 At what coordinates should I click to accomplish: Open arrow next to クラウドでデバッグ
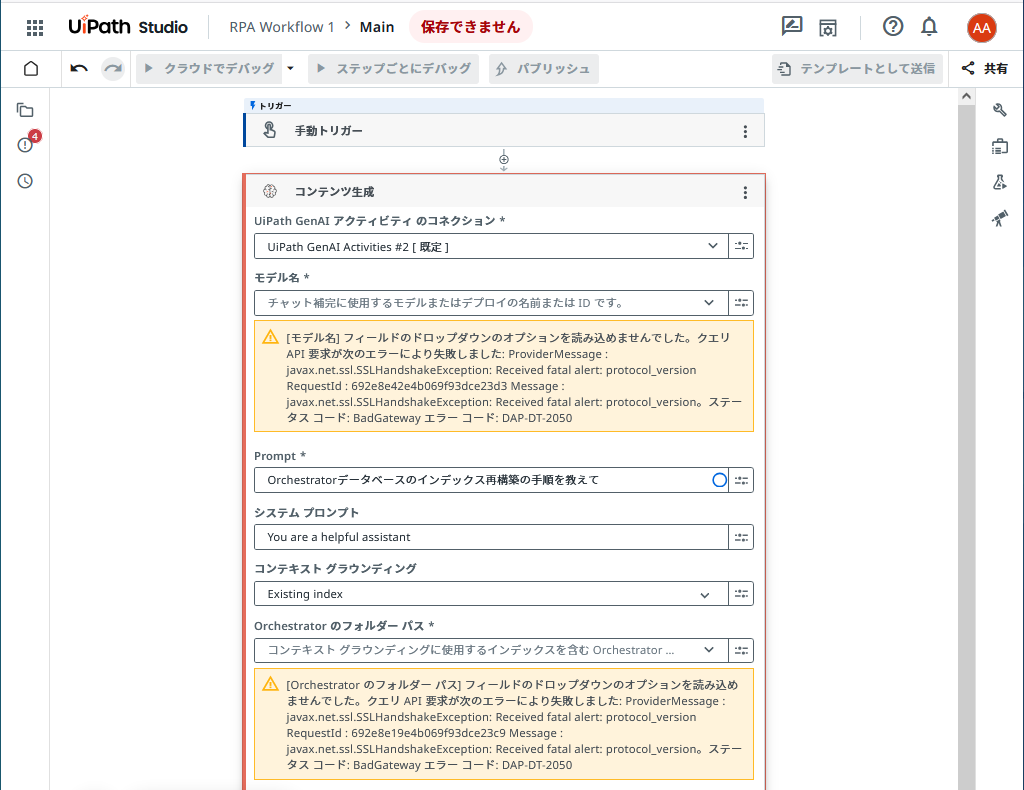pos(291,69)
